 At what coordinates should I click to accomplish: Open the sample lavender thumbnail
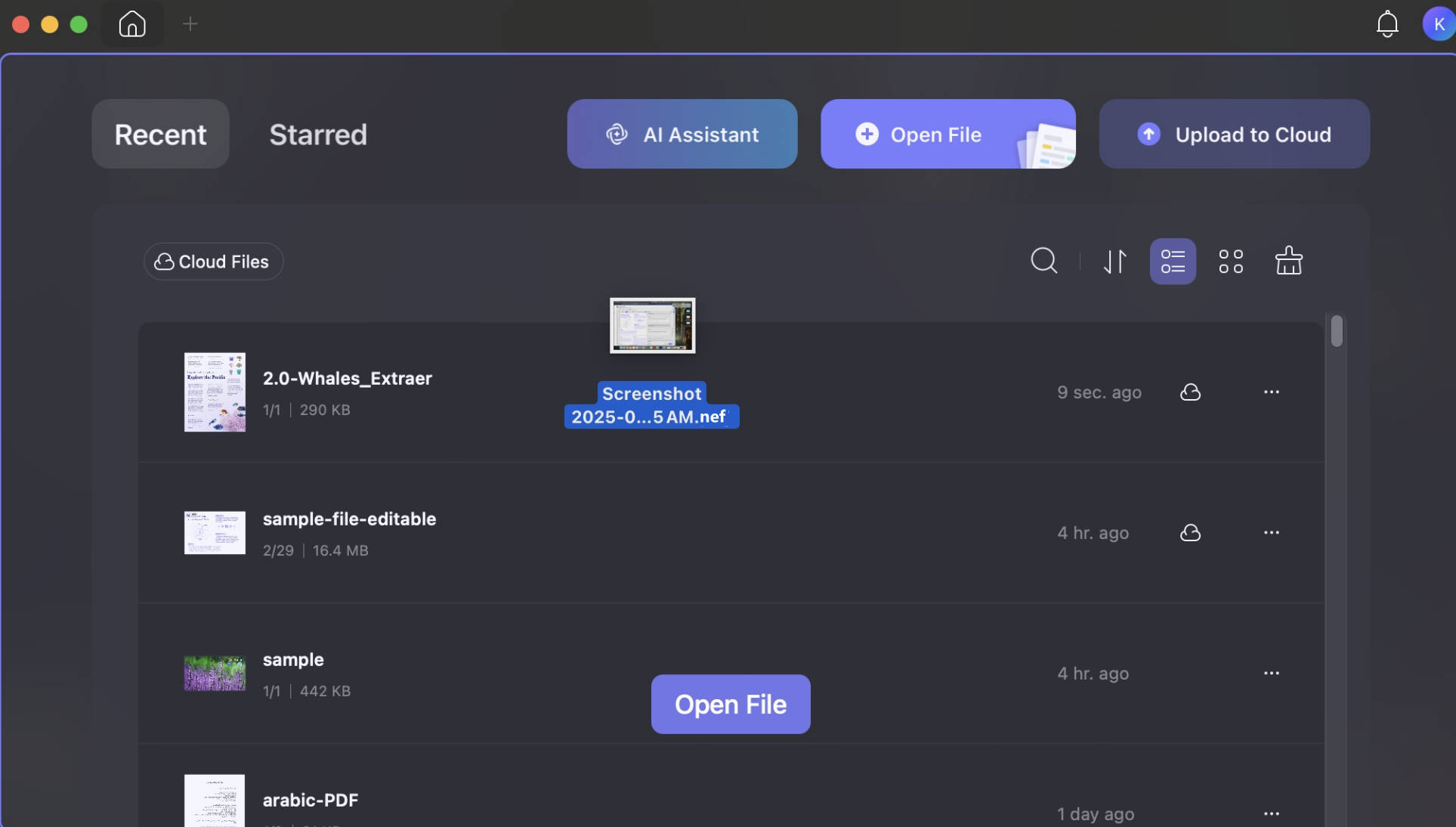pyautogui.click(x=215, y=674)
